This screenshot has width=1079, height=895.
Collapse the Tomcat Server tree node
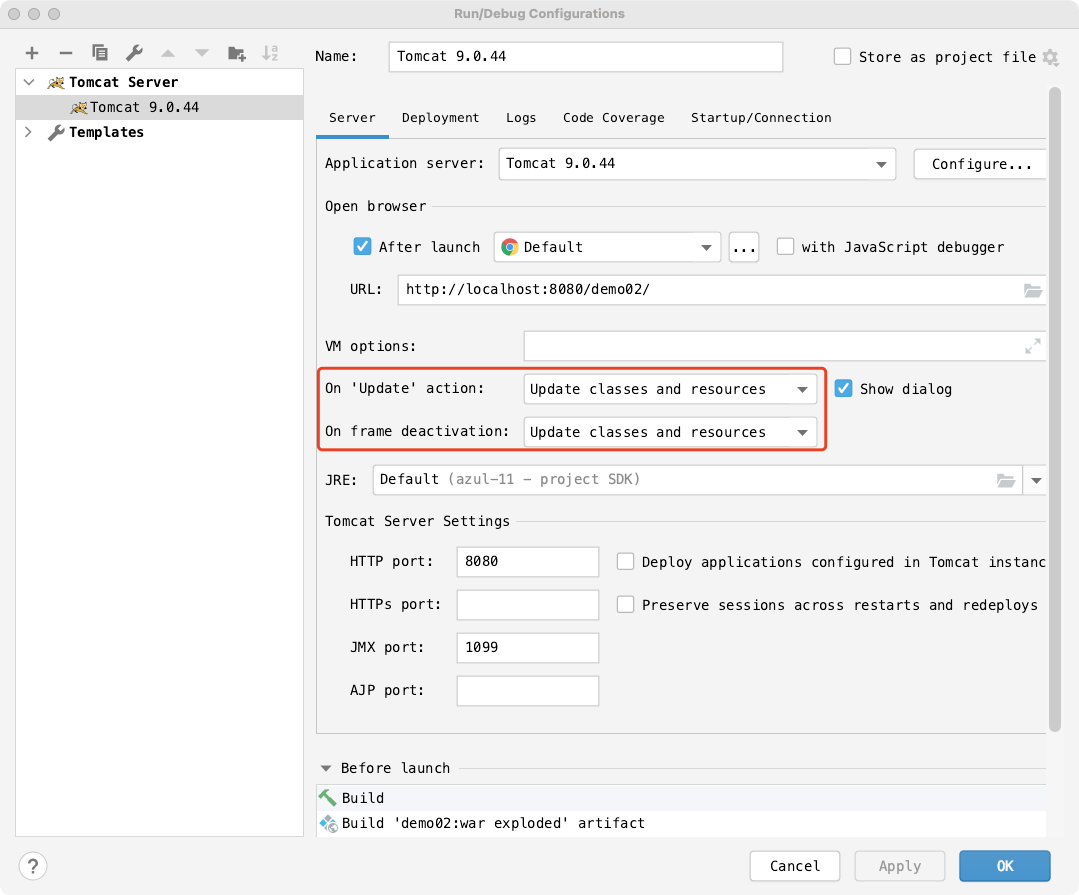click(29, 82)
